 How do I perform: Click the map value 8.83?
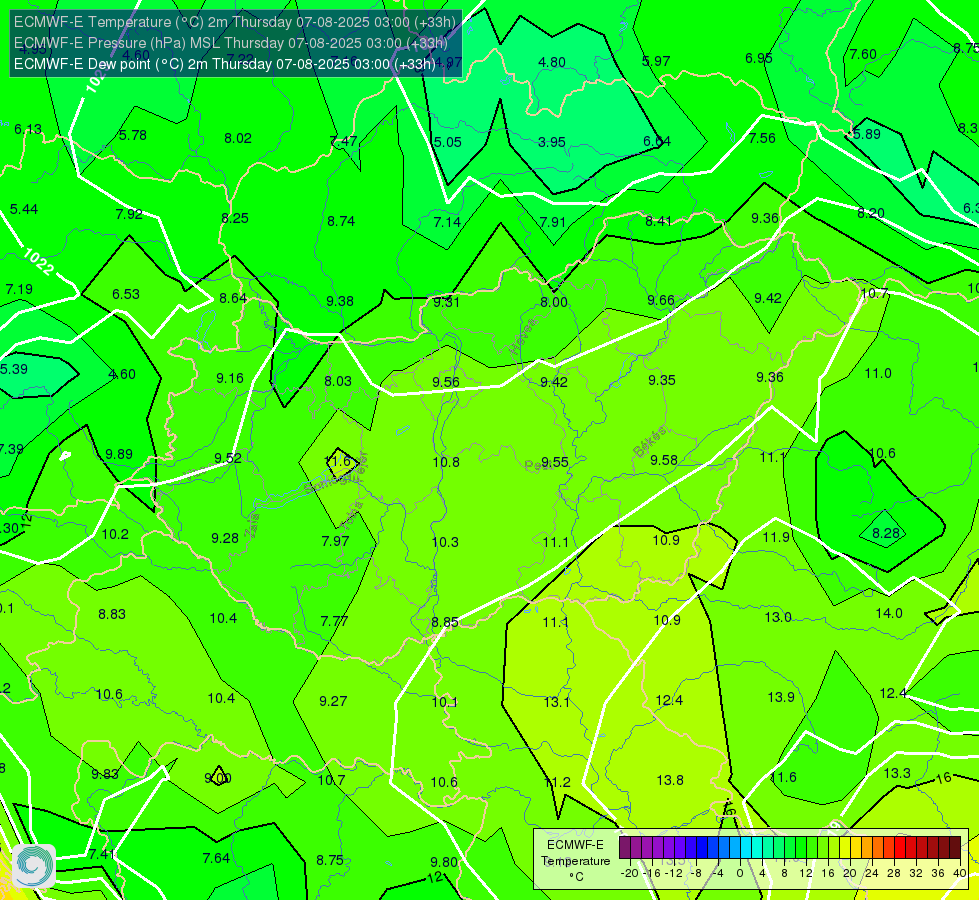[112, 615]
